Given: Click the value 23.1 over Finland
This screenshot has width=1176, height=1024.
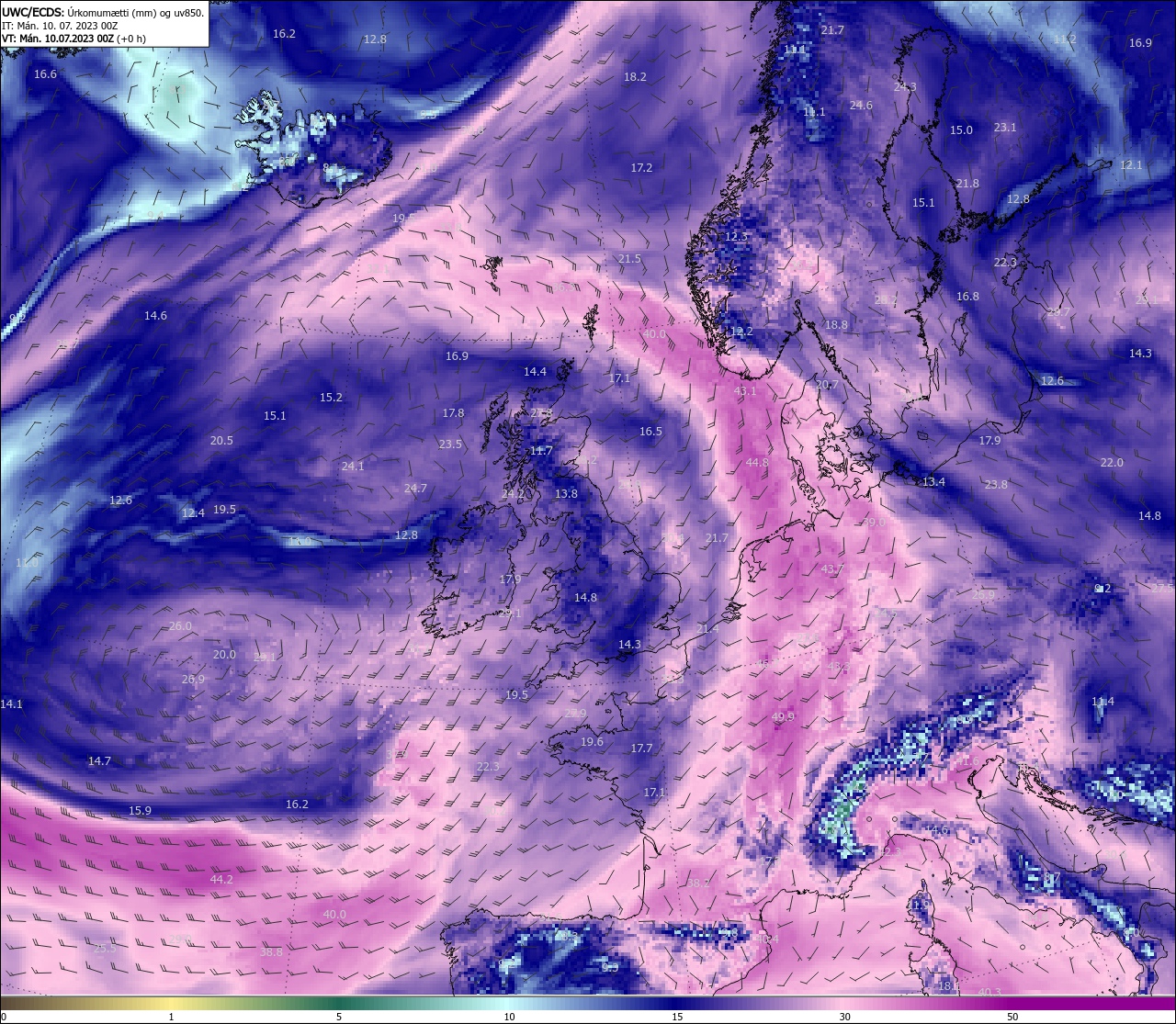Looking at the screenshot, I should click(x=1005, y=128).
